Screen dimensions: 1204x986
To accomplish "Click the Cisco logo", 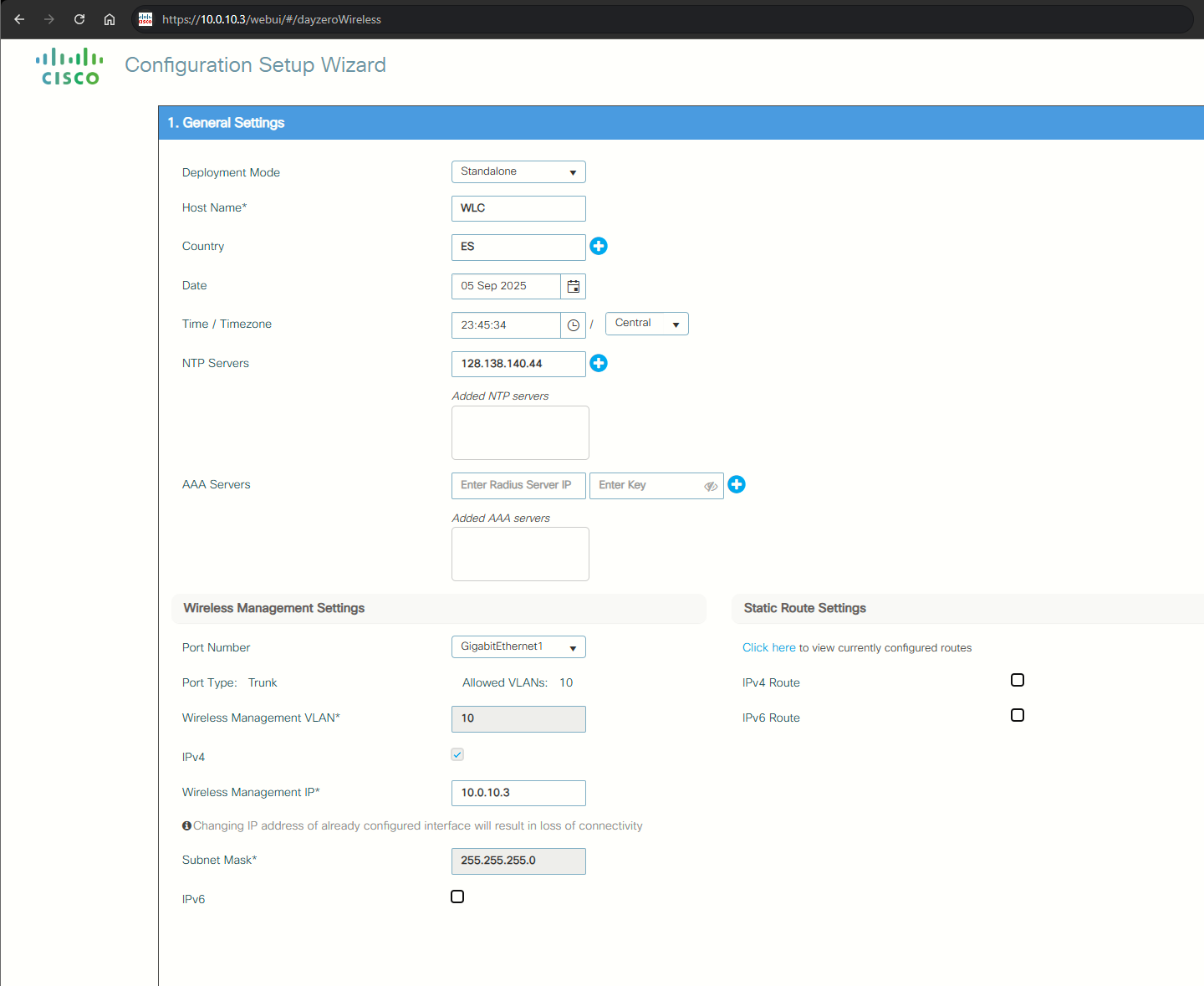I will click(69, 66).
